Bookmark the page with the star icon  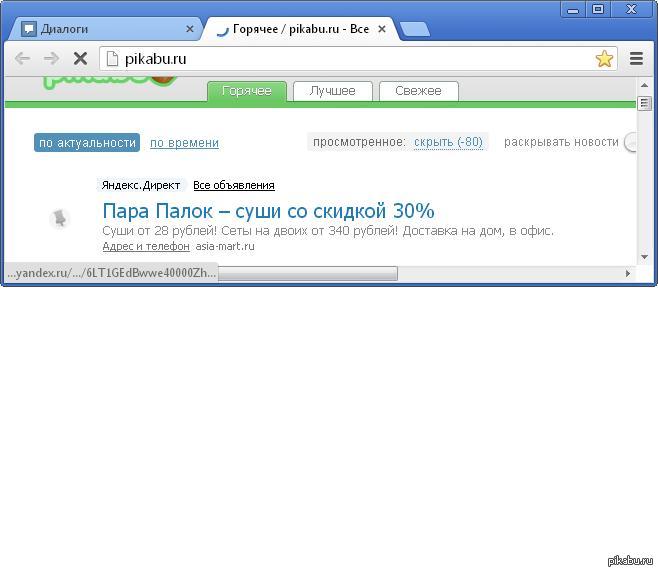click(604, 59)
